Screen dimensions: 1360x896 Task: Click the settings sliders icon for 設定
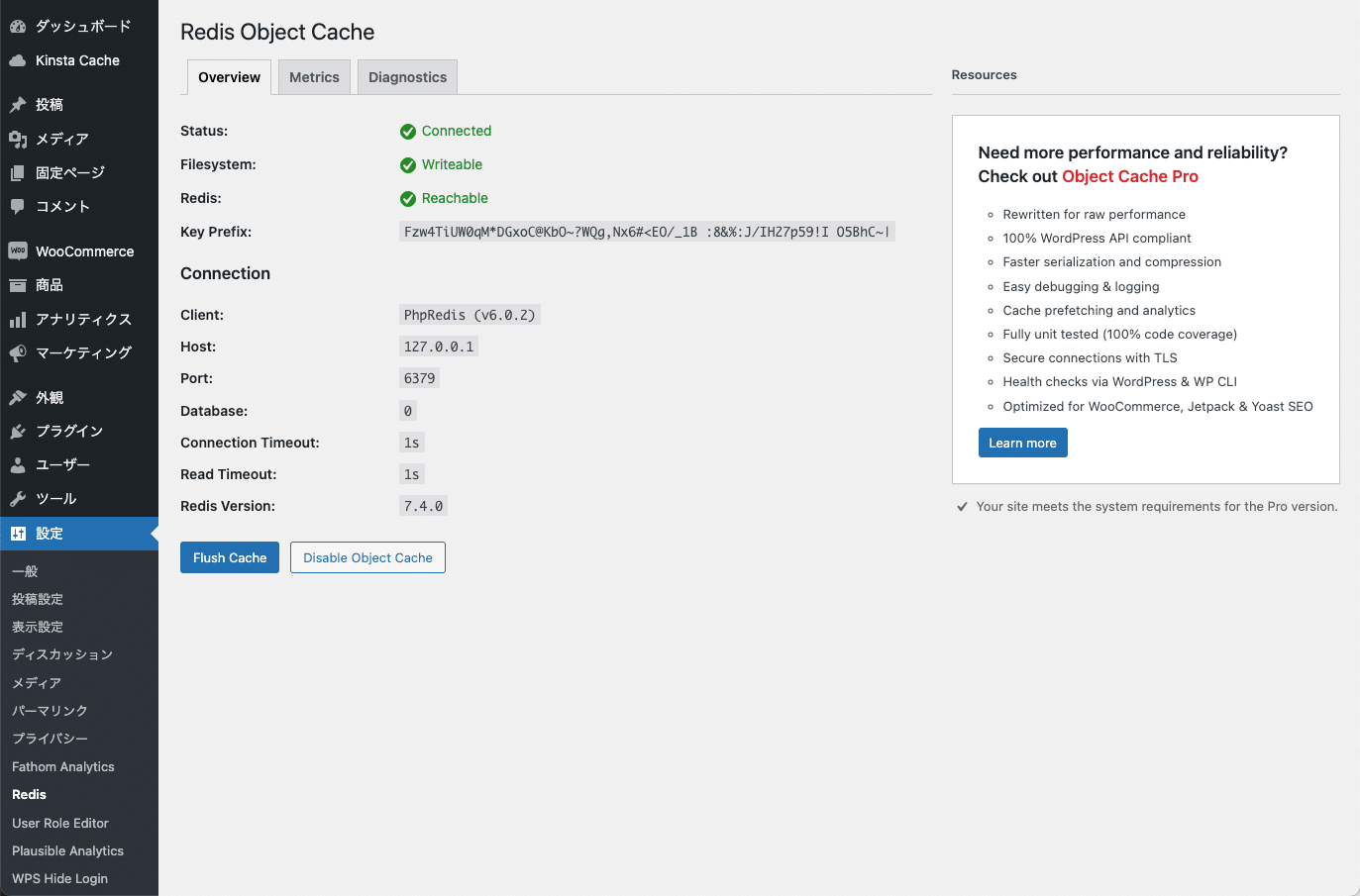point(18,534)
